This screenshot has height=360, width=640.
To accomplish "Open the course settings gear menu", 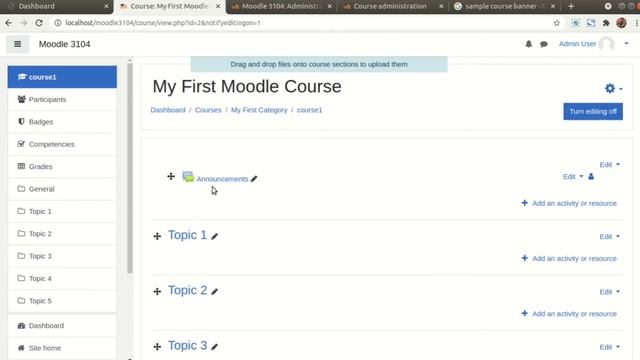I will pos(610,88).
